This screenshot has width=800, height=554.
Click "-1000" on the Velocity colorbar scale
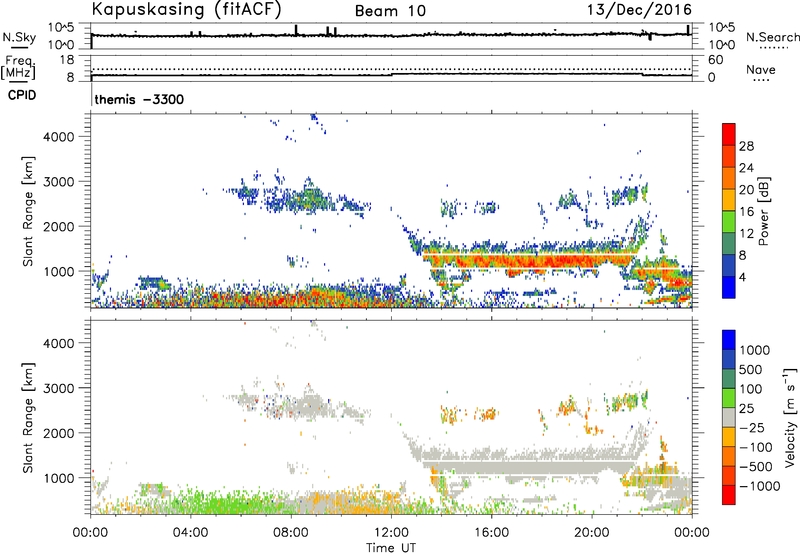coord(760,486)
